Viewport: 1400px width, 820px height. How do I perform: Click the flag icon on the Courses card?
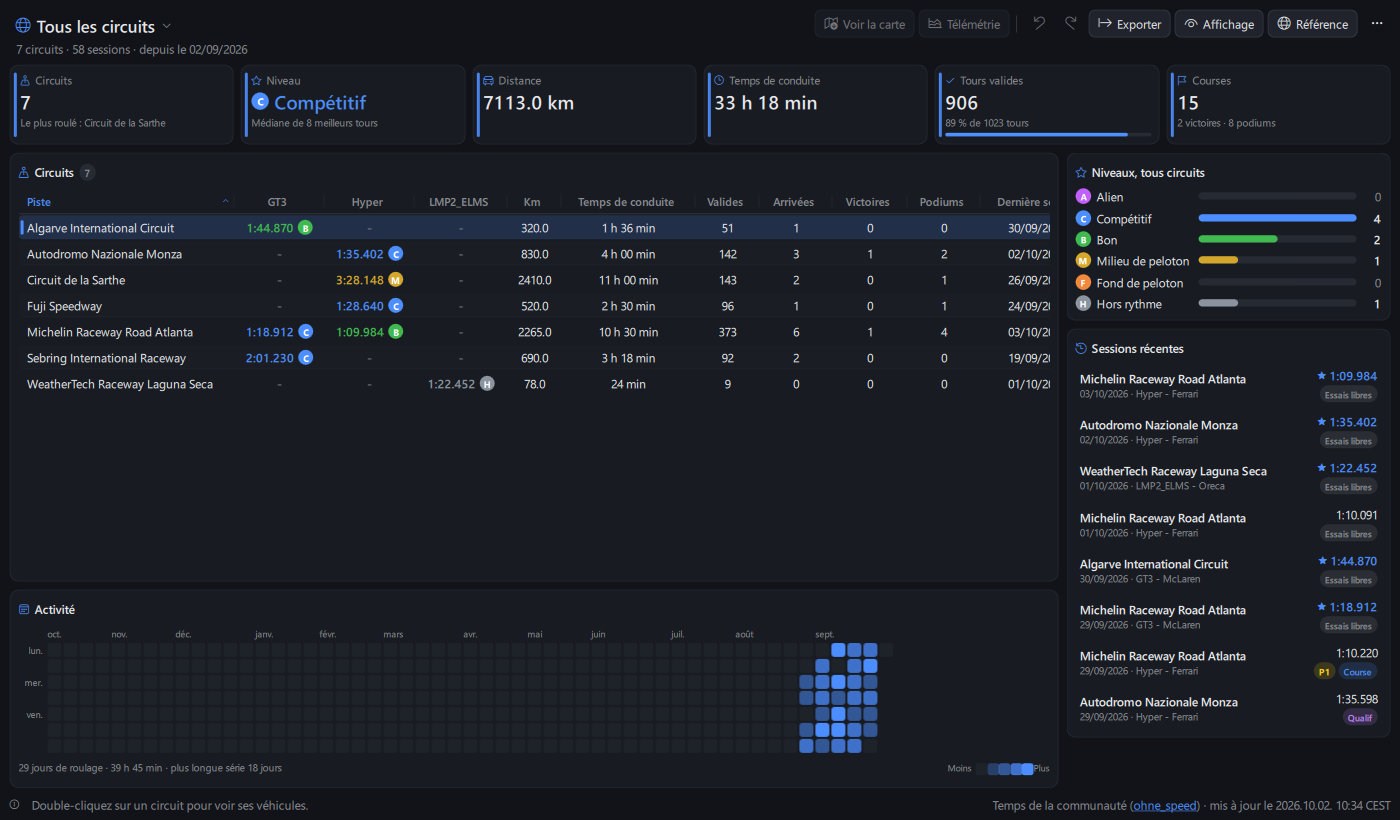point(1182,80)
